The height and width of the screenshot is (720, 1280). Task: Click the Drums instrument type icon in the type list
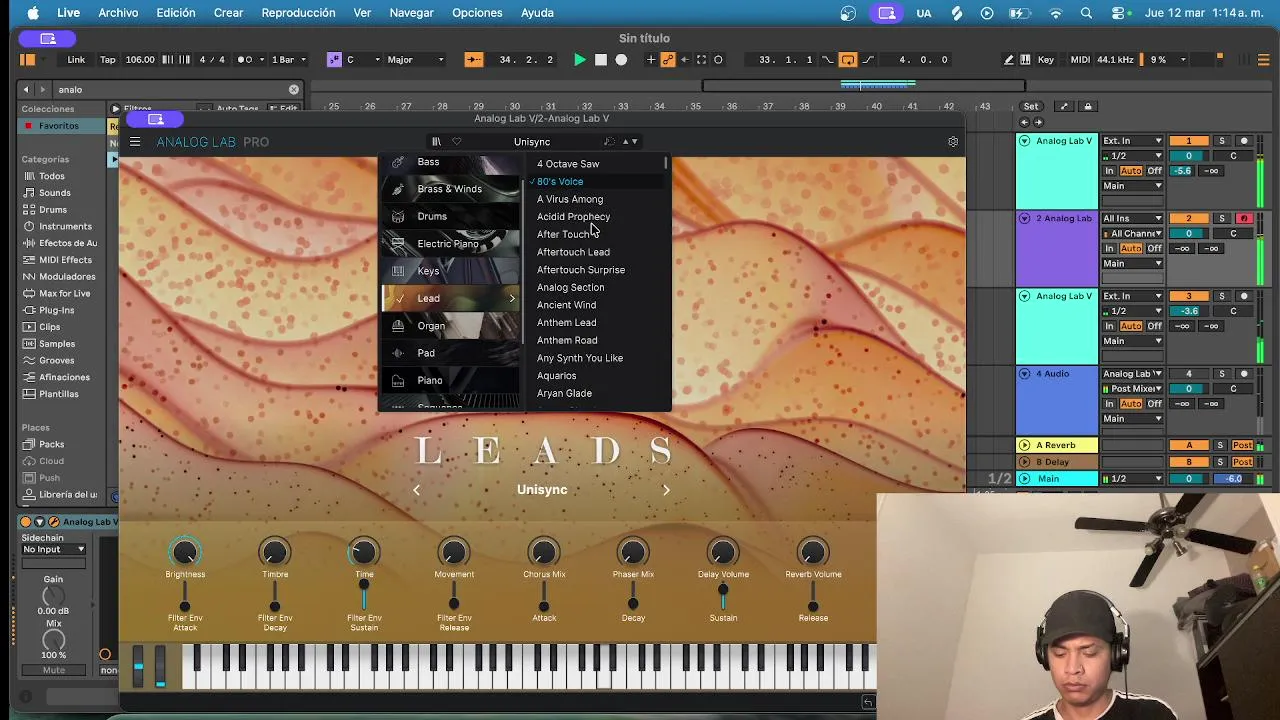[x=398, y=216]
